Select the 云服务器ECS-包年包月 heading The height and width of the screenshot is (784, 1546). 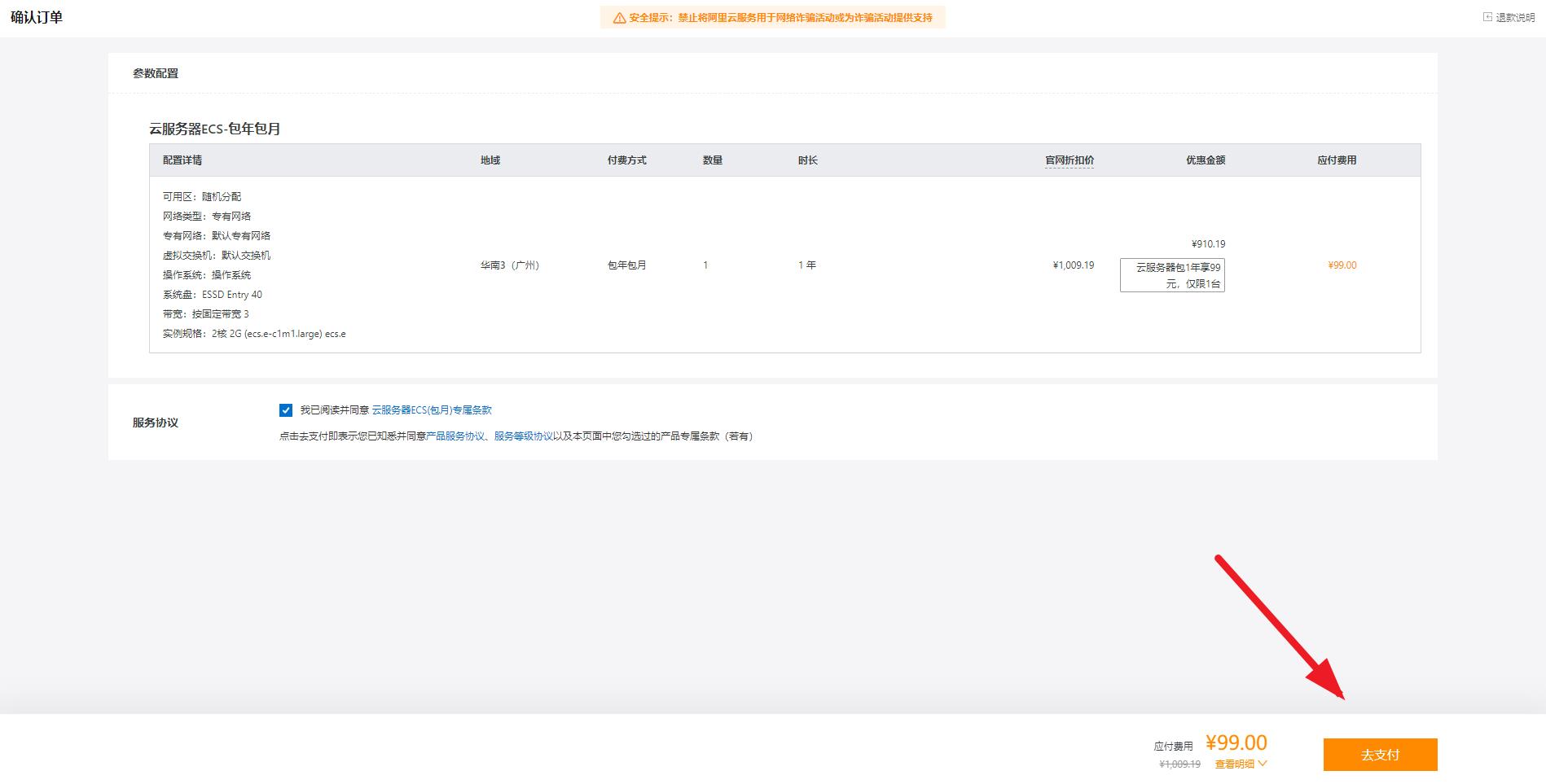point(215,129)
